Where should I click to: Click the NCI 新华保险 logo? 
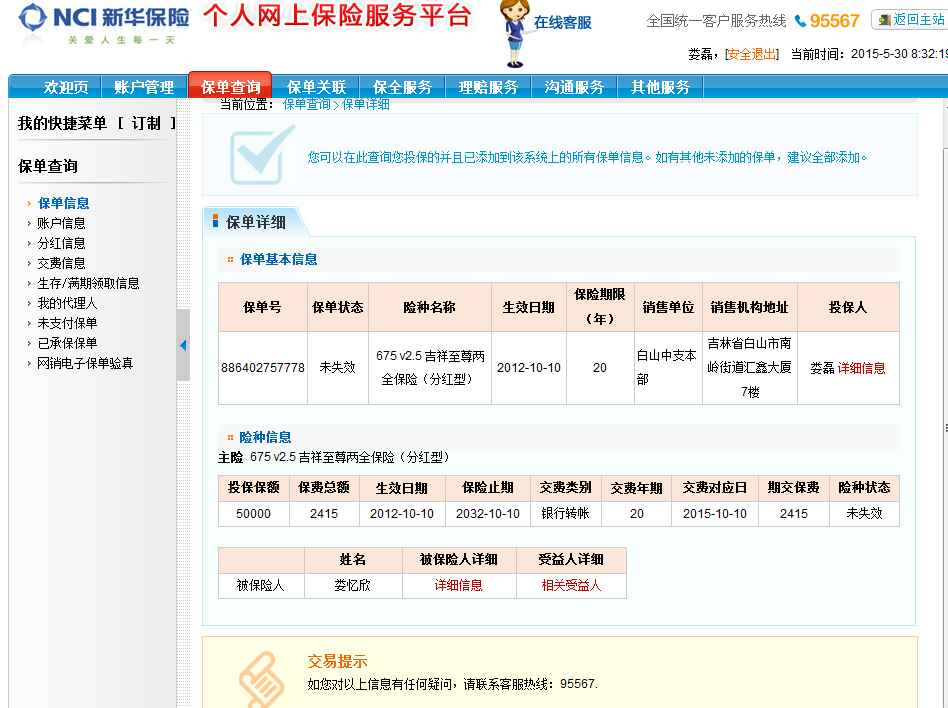pos(104,23)
